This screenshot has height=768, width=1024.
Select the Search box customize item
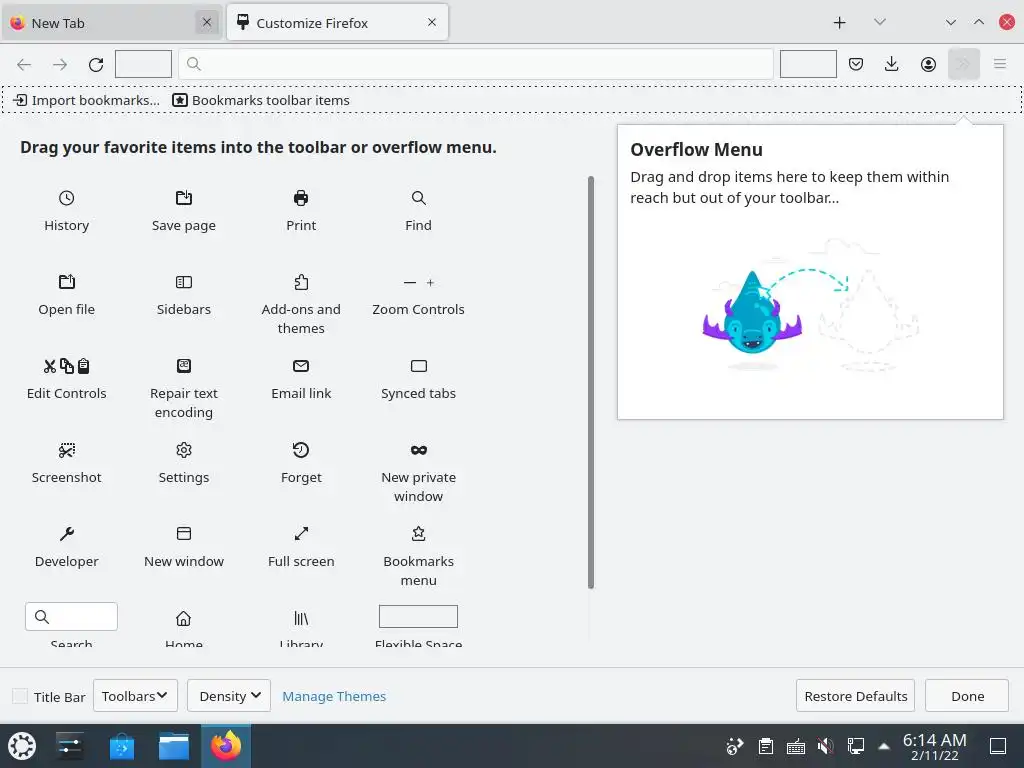pyautogui.click(x=71, y=626)
